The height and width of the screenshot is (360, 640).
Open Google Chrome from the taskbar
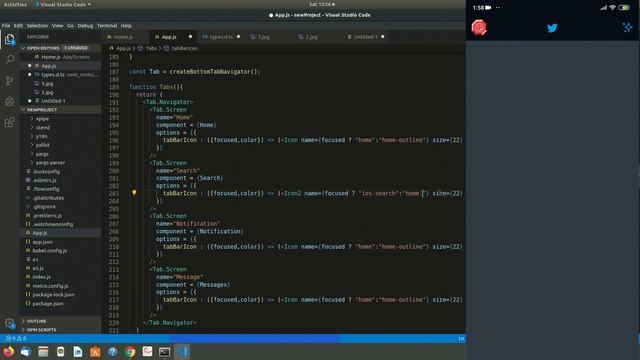130,351
